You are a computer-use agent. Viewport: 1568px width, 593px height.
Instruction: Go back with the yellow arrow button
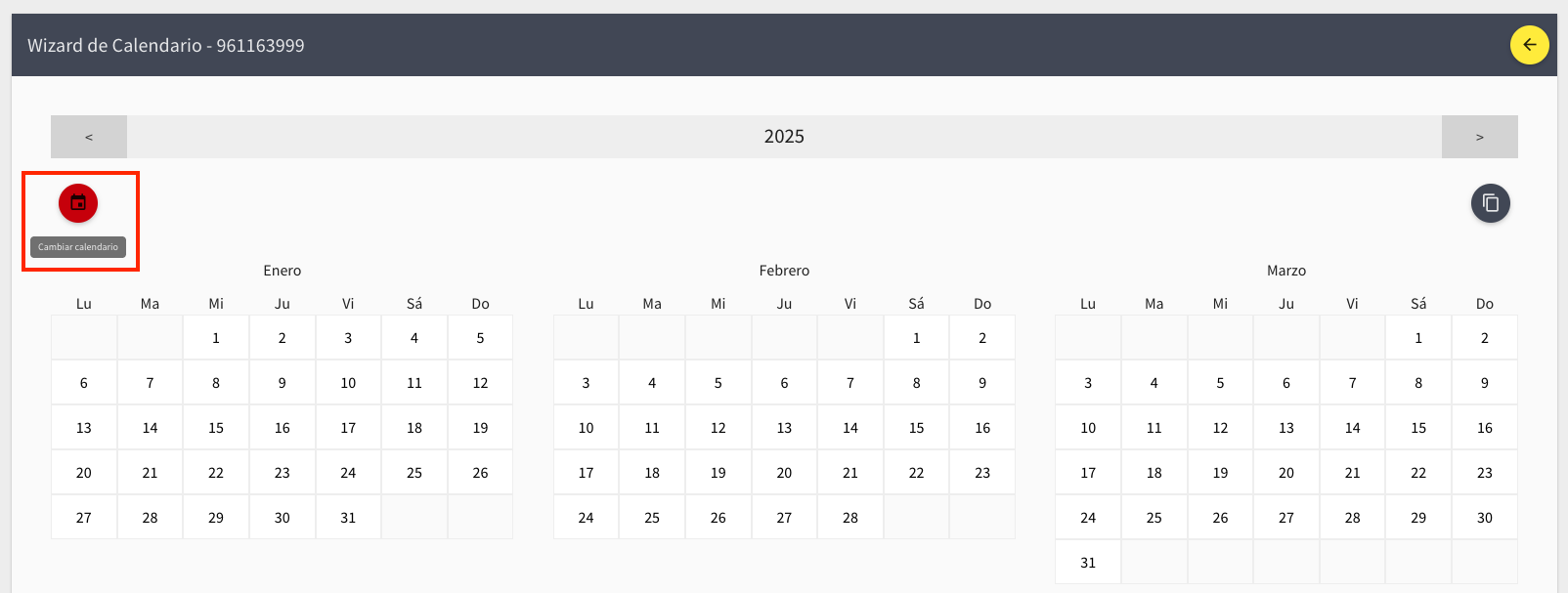[1530, 45]
